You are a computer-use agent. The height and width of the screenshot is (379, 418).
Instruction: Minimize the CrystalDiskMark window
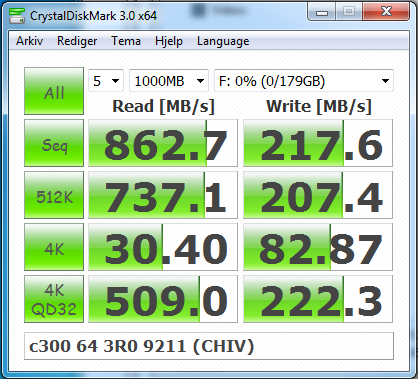point(322,12)
